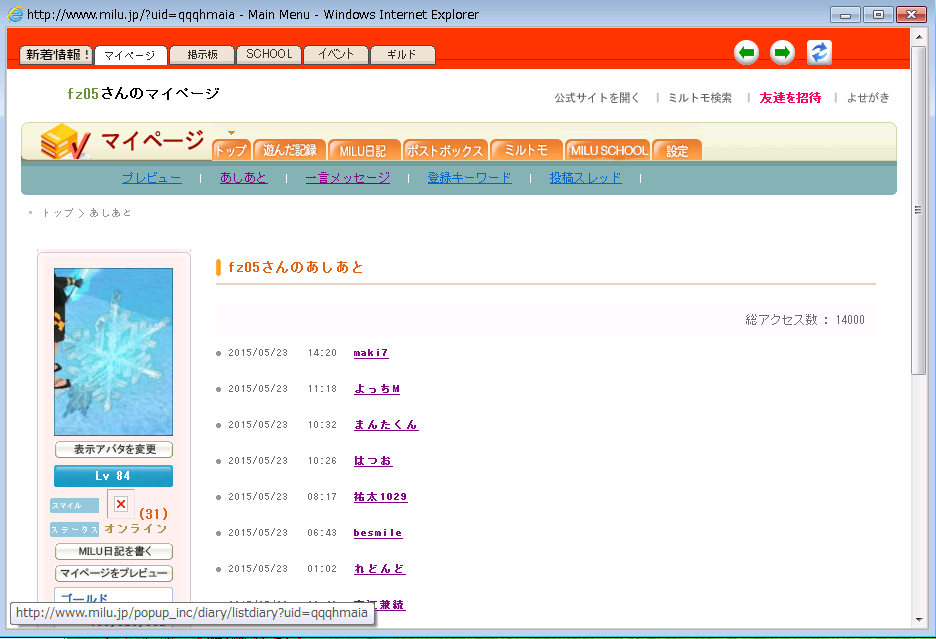
Task: Click the green forward arrow icon
Action: pyautogui.click(x=782, y=53)
